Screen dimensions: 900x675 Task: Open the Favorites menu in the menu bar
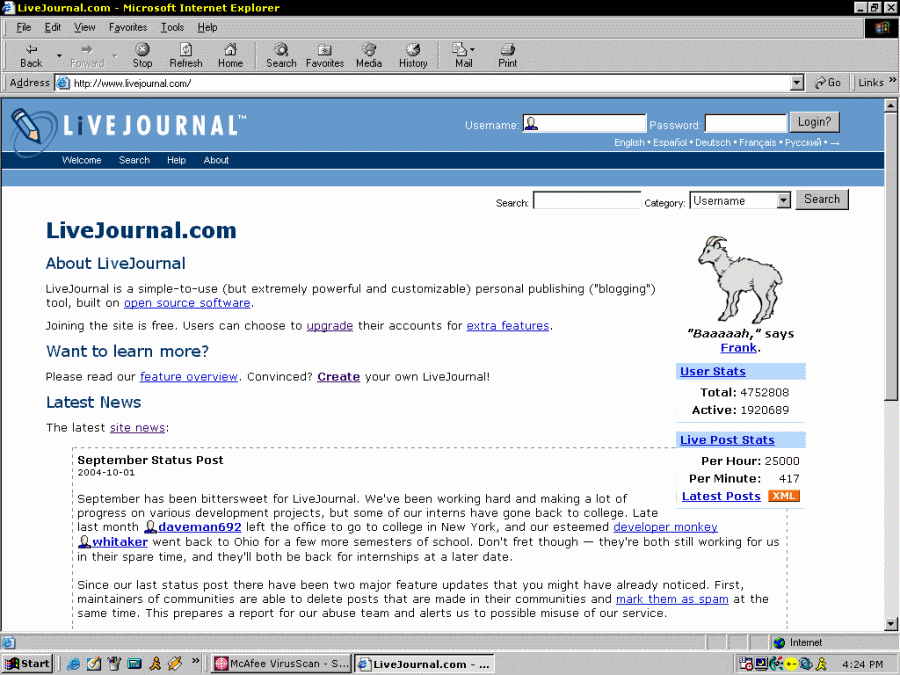point(128,27)
